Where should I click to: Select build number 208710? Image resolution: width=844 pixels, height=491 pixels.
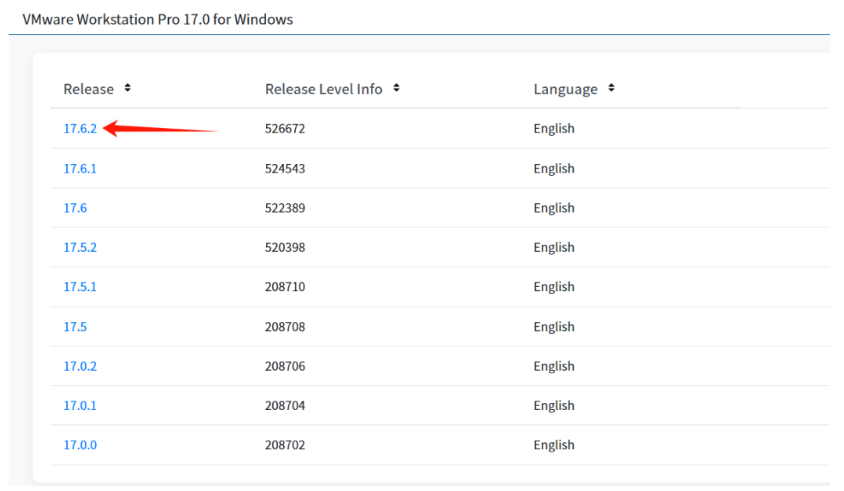(285, 286)
